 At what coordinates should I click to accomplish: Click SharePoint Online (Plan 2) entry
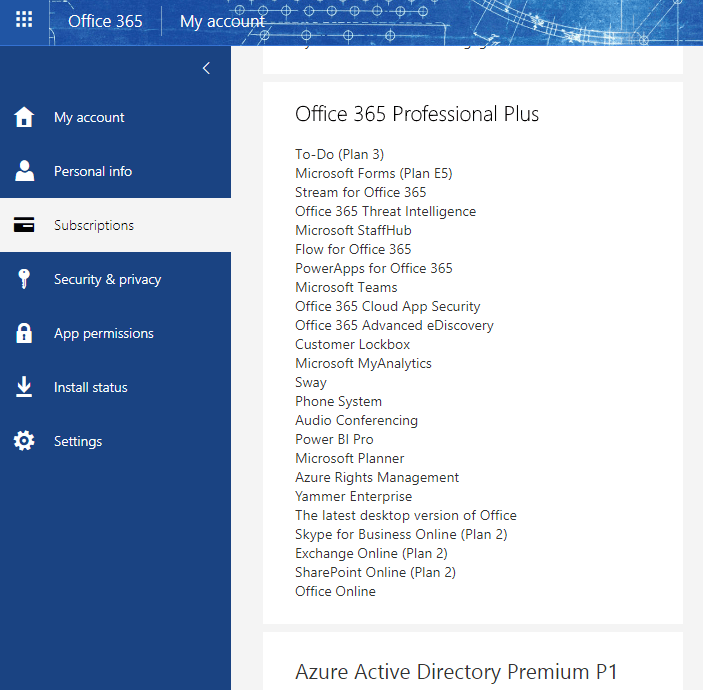[375, 572]
